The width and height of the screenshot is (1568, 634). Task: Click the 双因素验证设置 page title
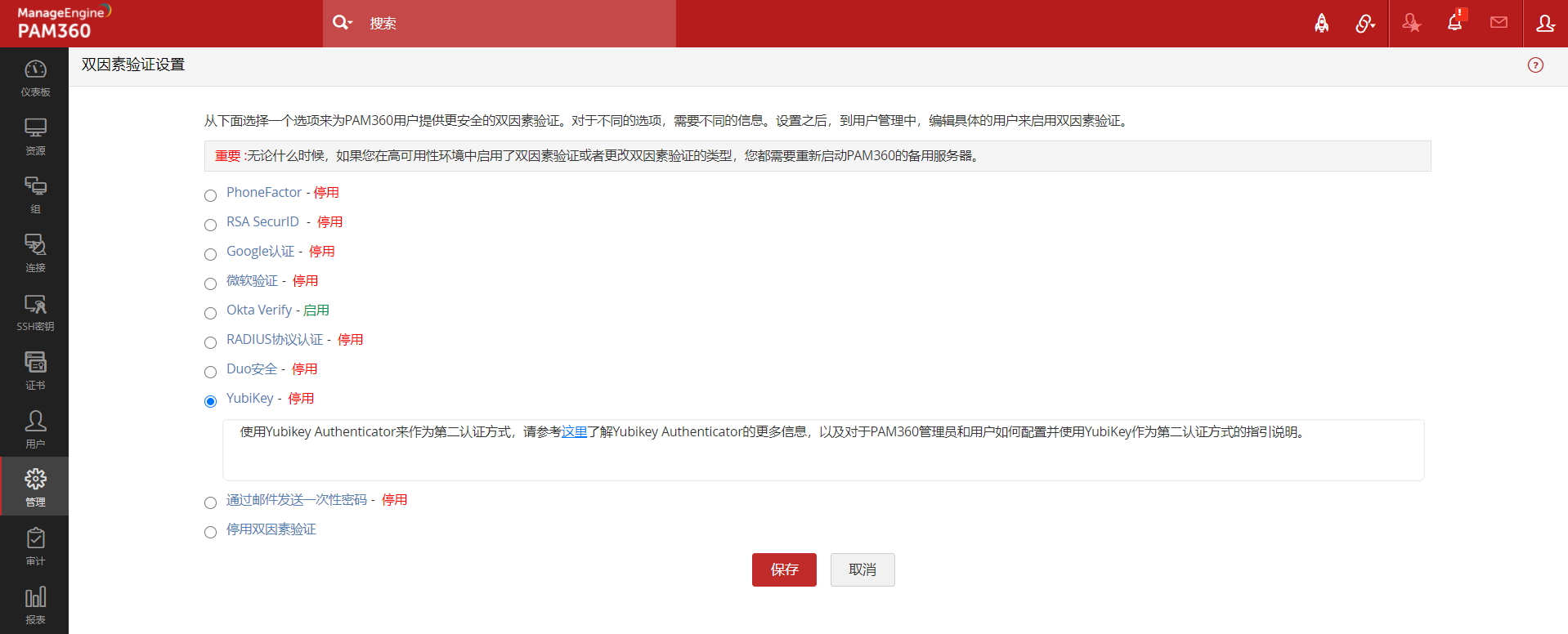133,65
